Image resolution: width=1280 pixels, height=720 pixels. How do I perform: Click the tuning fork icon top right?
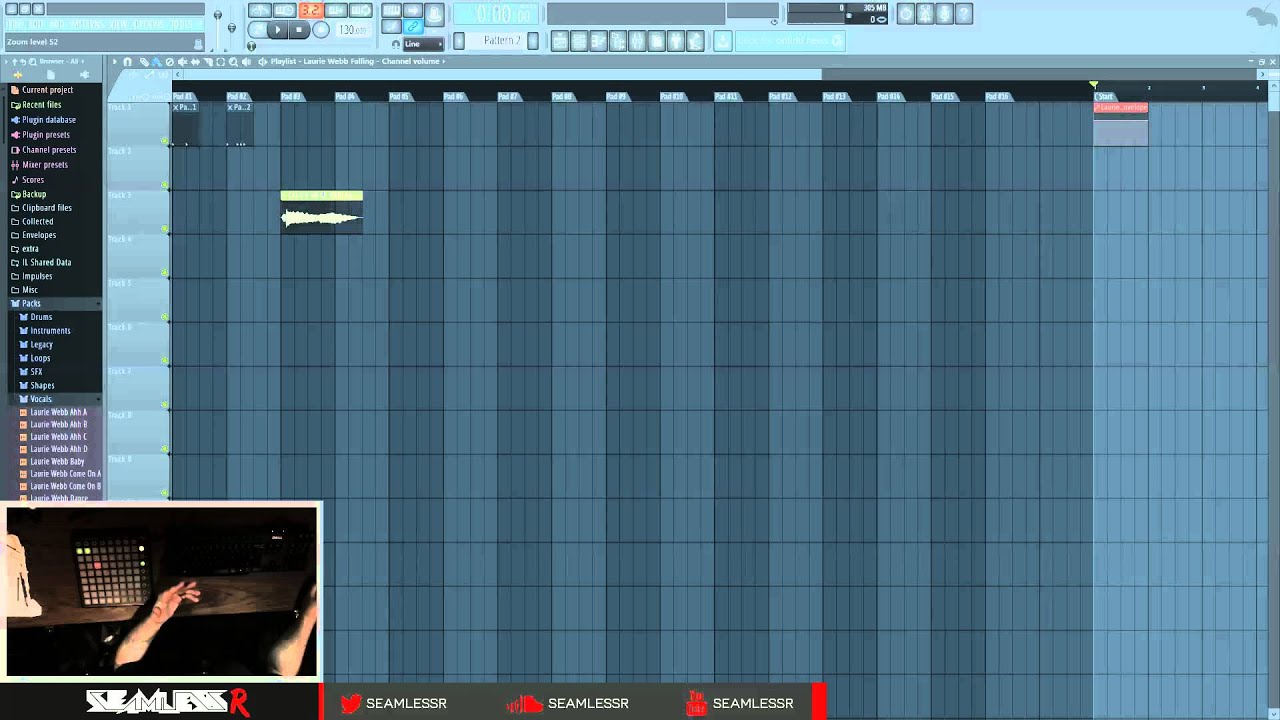point(926,14)
